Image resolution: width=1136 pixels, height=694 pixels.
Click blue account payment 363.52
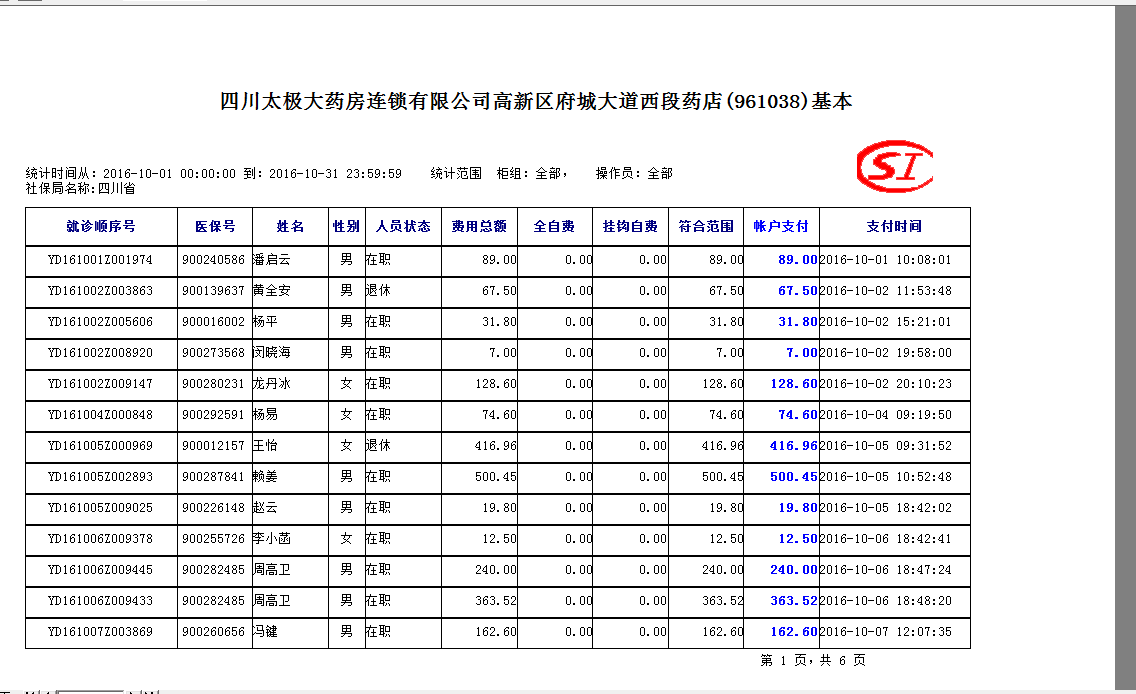click(793, 601)
